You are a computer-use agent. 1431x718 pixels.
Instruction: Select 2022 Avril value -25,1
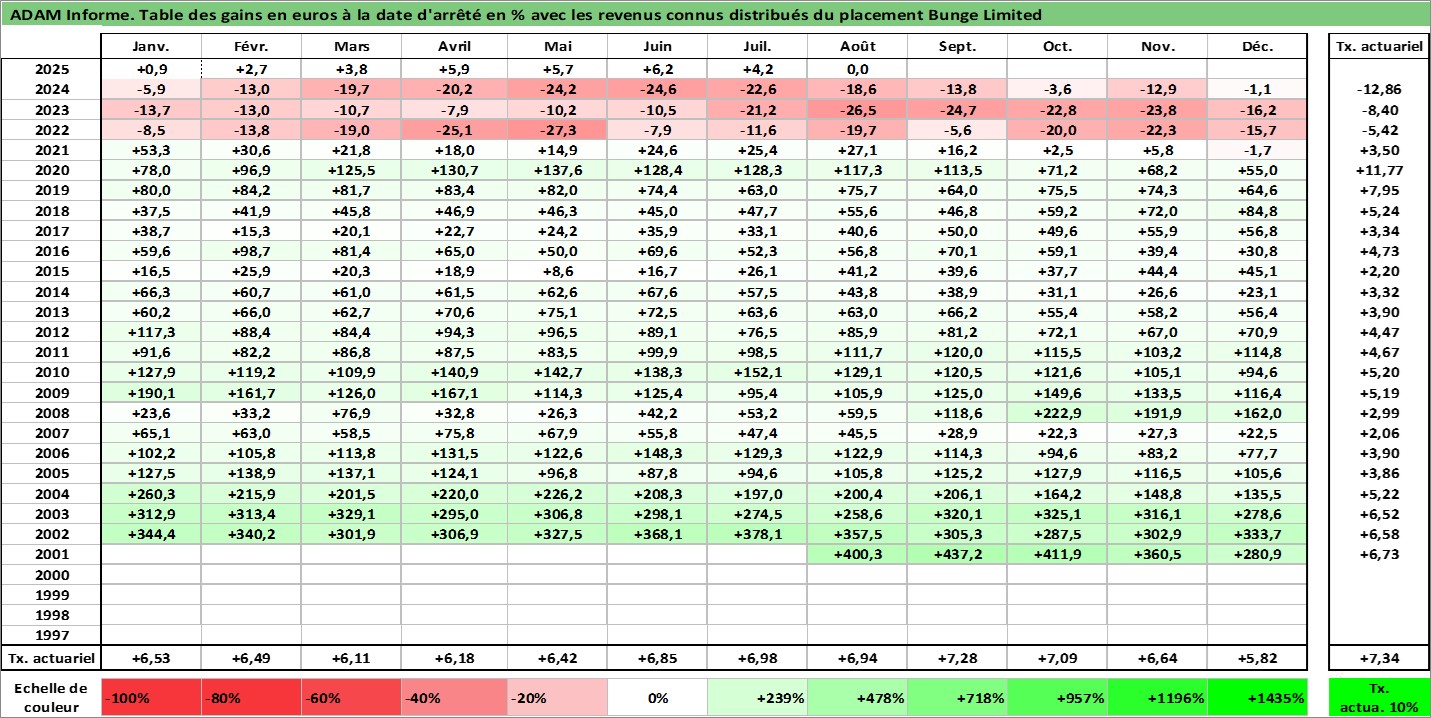coord(454,130)
